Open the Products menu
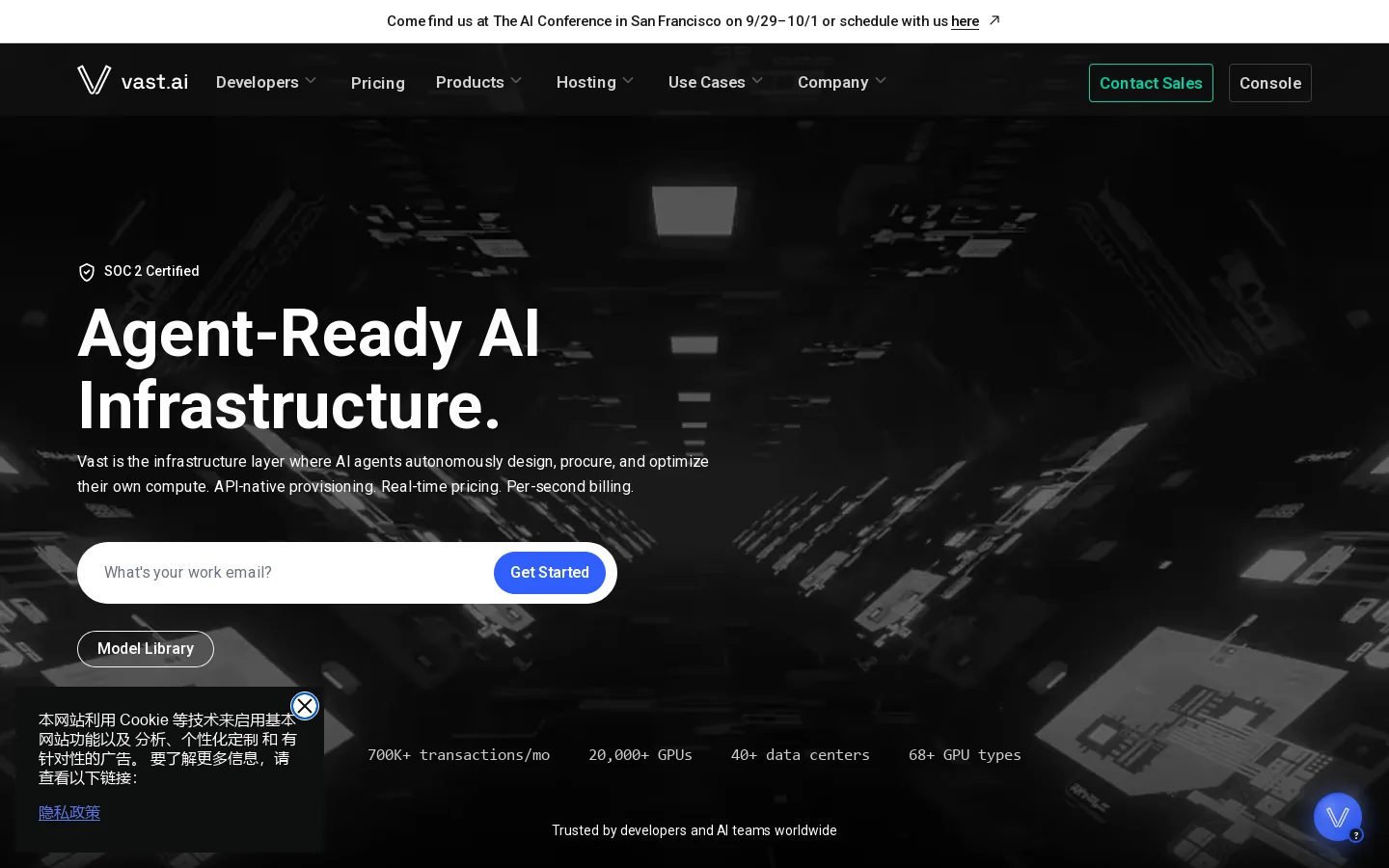 pyautogui.click(x=470, y=82)
